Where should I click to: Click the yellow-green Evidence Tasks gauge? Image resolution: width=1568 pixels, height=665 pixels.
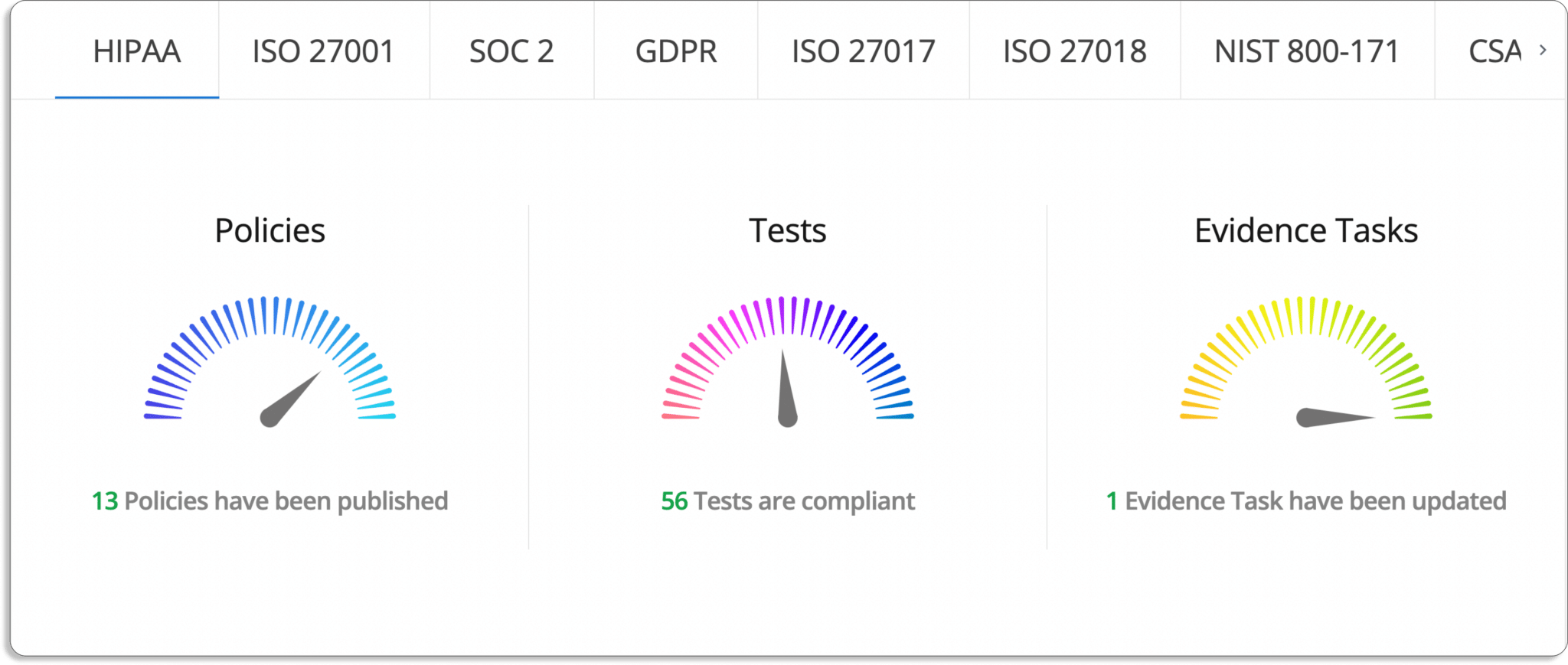[1306, 361]
